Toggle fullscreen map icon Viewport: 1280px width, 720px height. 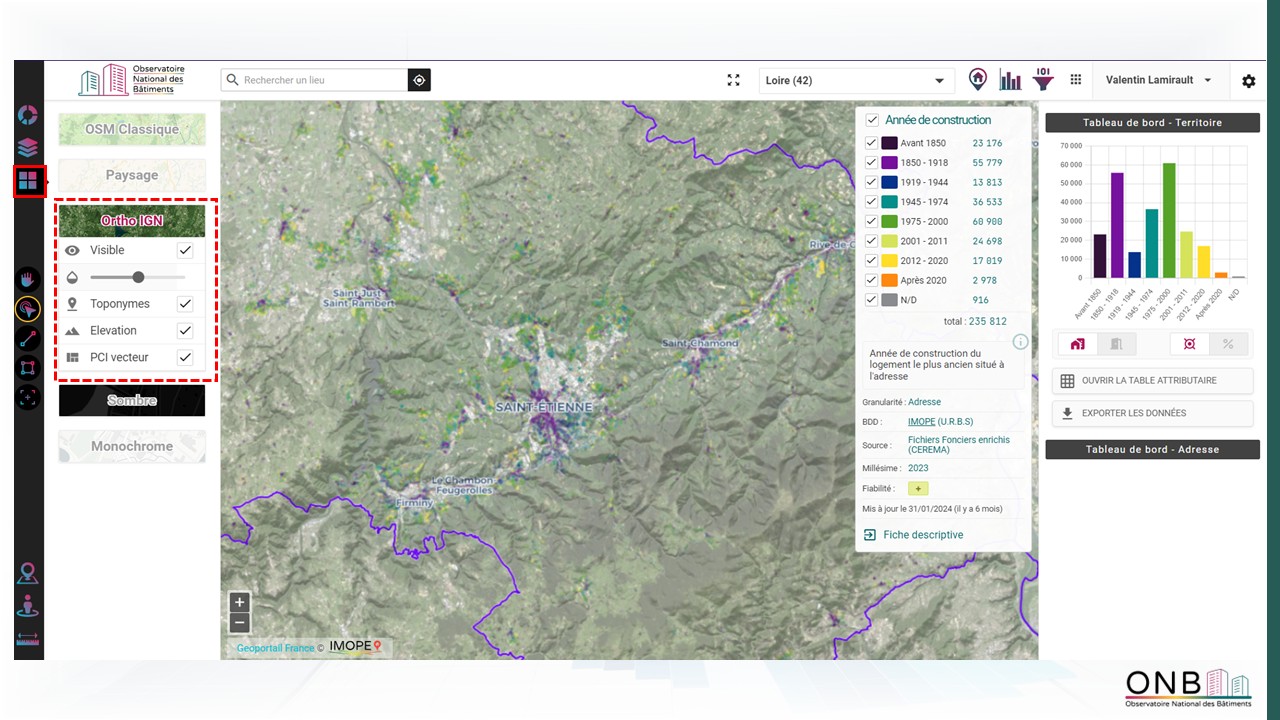point(733,80)
